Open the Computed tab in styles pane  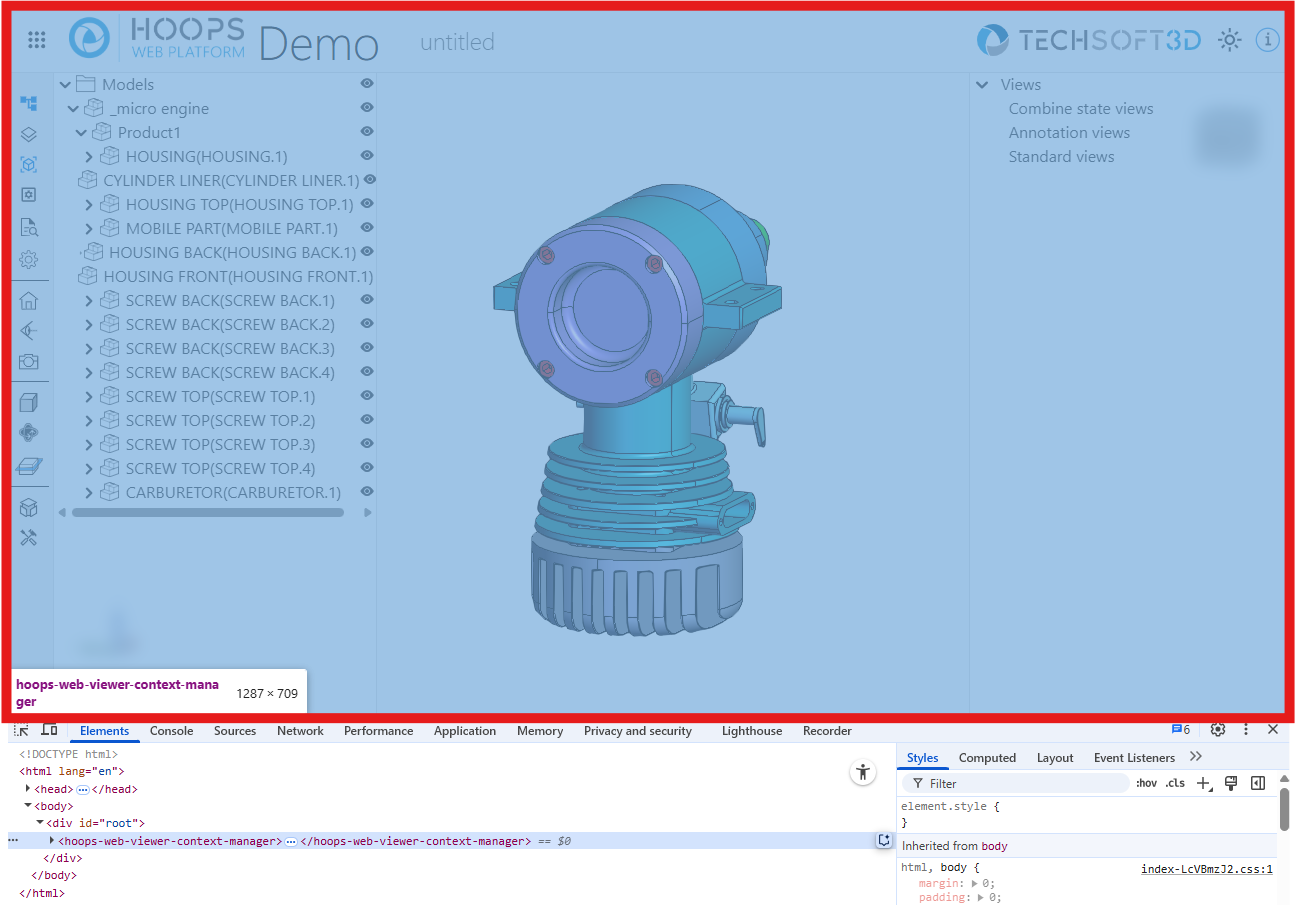[x=986, y=758]
